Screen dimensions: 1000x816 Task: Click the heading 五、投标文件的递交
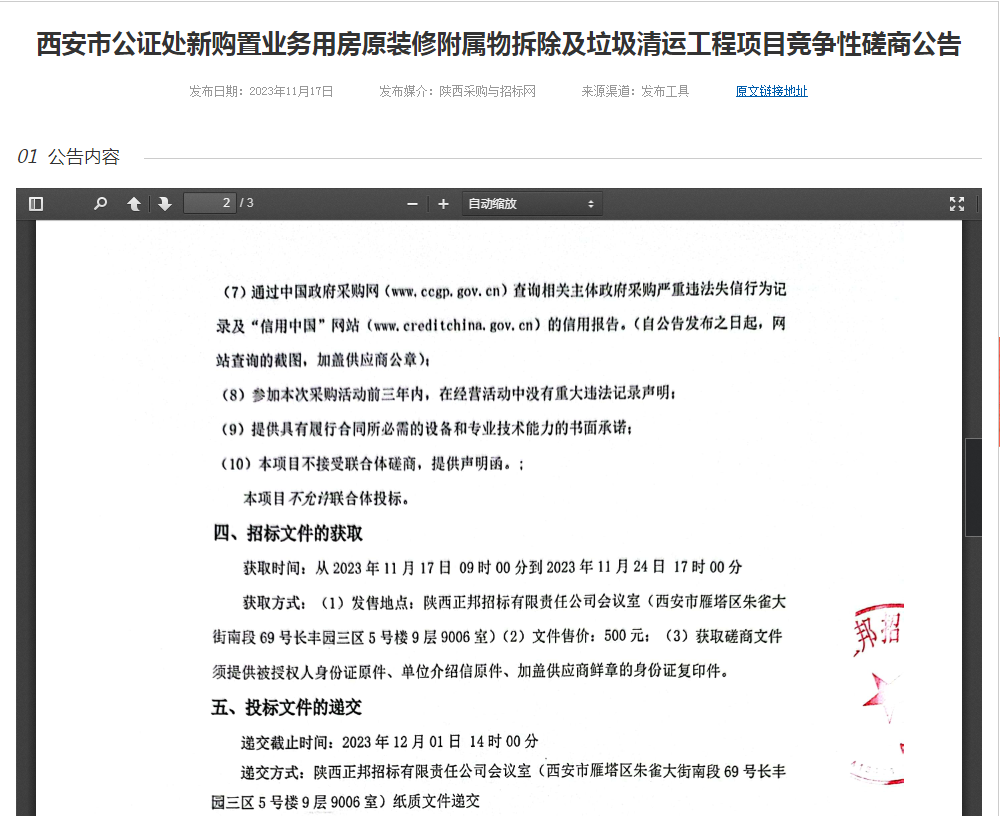tap(286, 707)
